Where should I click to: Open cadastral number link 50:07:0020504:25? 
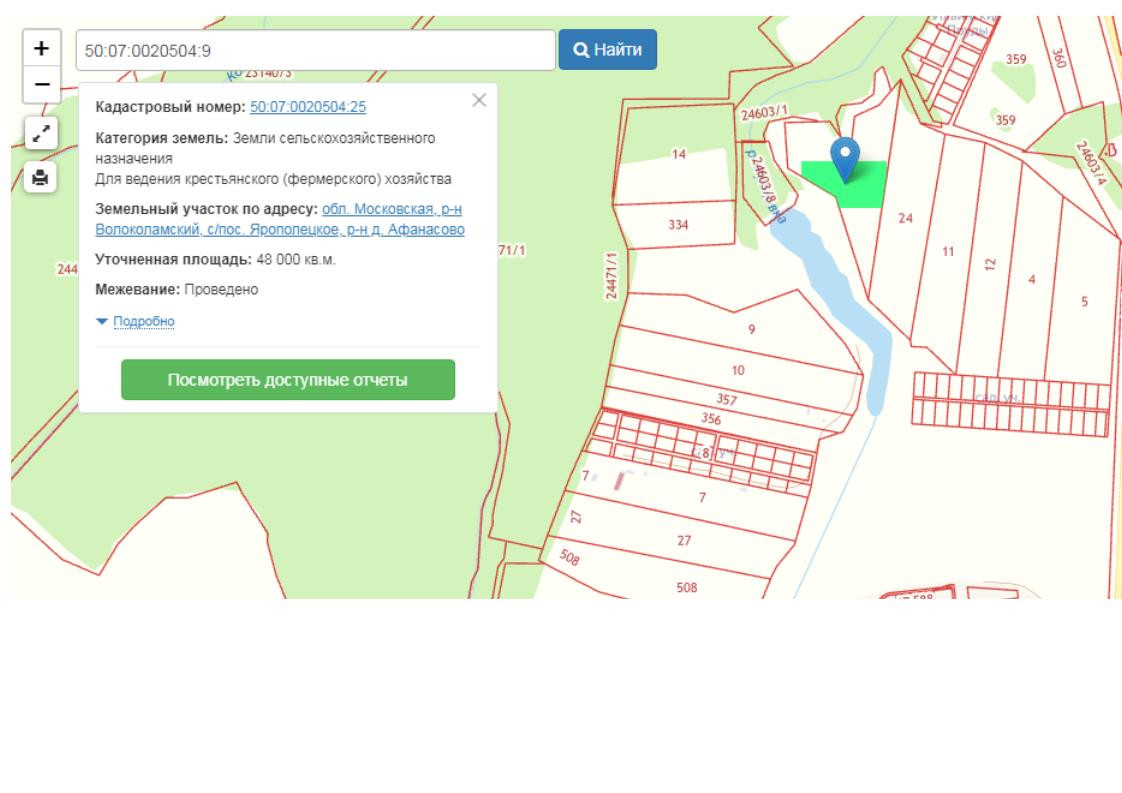[x=308, y=107]
